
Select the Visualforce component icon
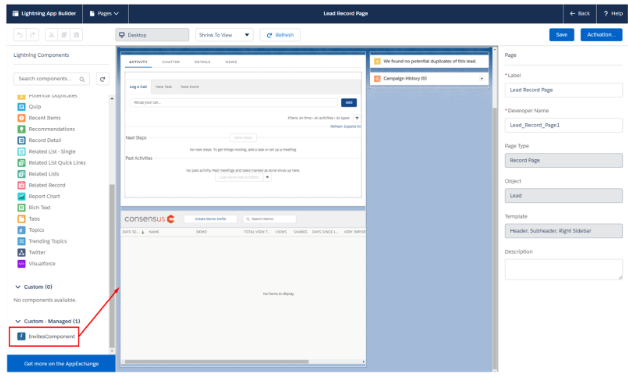tap(22, 264)
